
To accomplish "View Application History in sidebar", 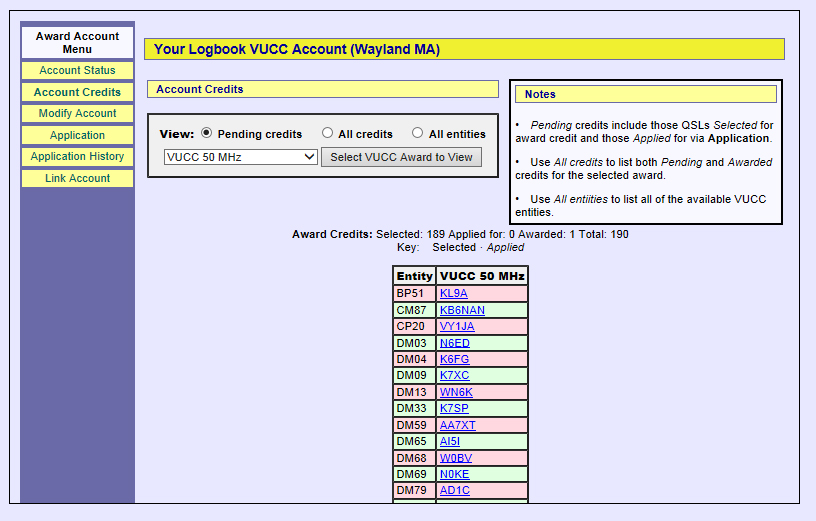I will (77, 157).
